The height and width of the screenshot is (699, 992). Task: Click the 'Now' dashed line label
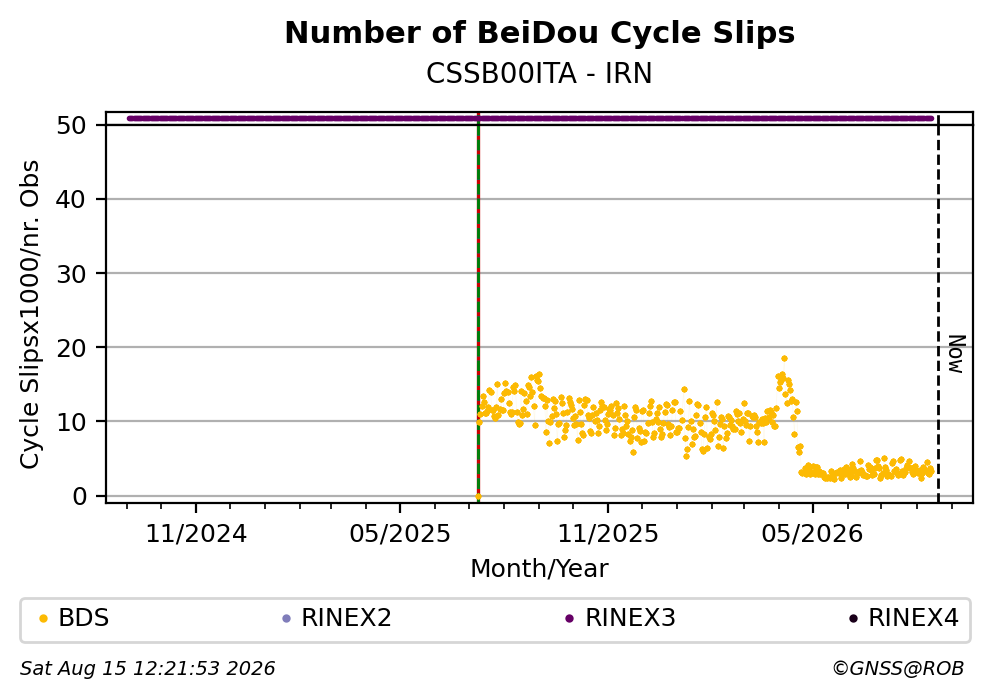click(957, 354)
